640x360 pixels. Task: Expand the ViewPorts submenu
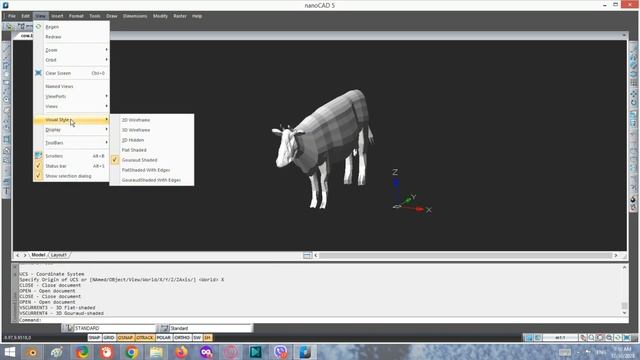[71, 96]
